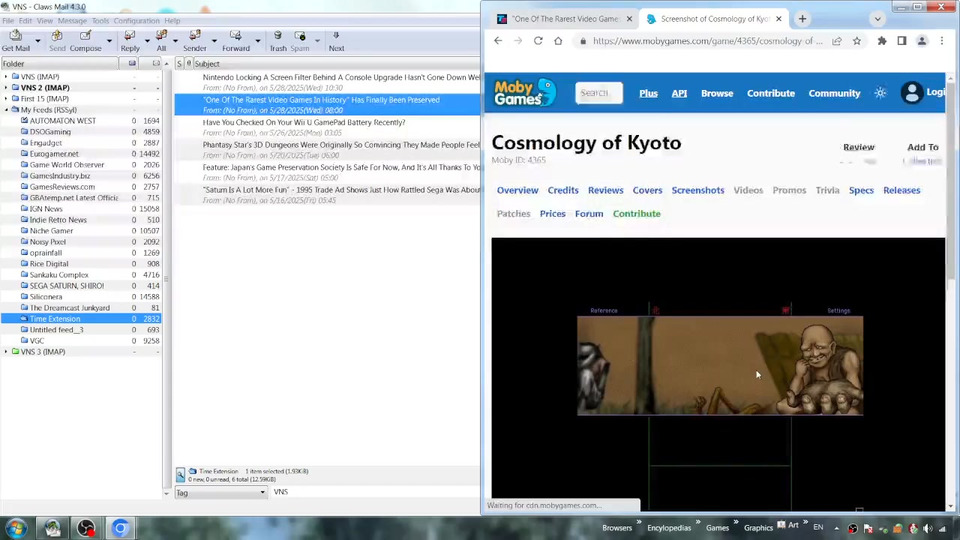Open Forward dropdown arrow
This screenshot has width=960, height=540.
pos(258,41)
